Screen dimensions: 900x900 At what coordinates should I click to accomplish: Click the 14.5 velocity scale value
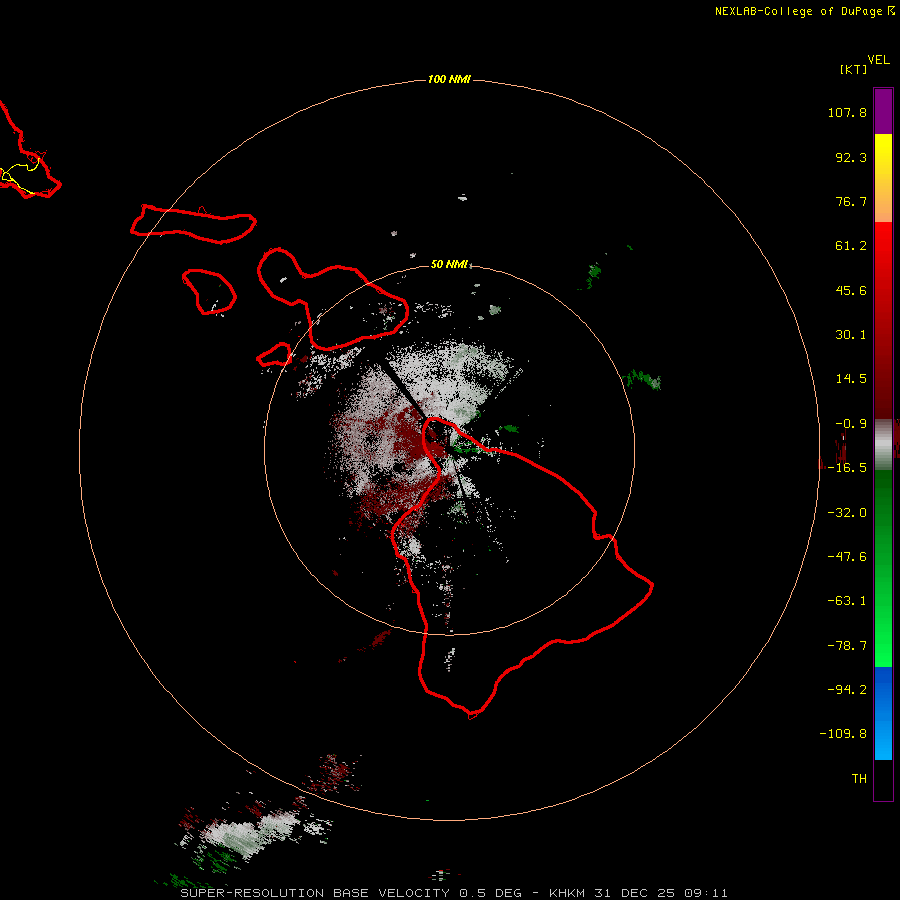pyautogui.click(x=851, y=379)
